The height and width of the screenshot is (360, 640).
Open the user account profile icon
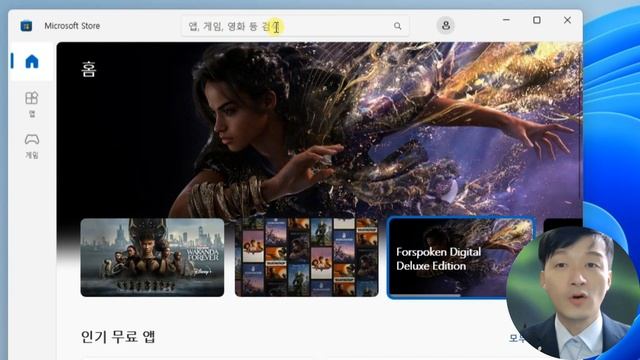[446, 25]
